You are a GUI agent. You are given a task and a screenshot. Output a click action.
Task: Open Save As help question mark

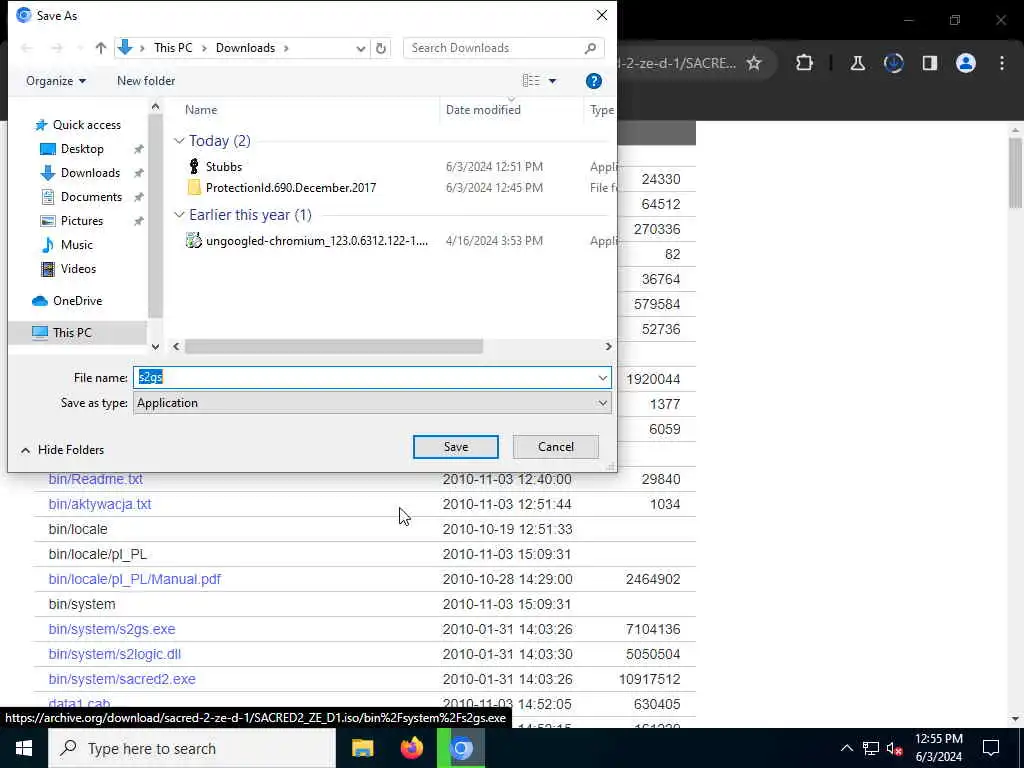tap(593, 81)
